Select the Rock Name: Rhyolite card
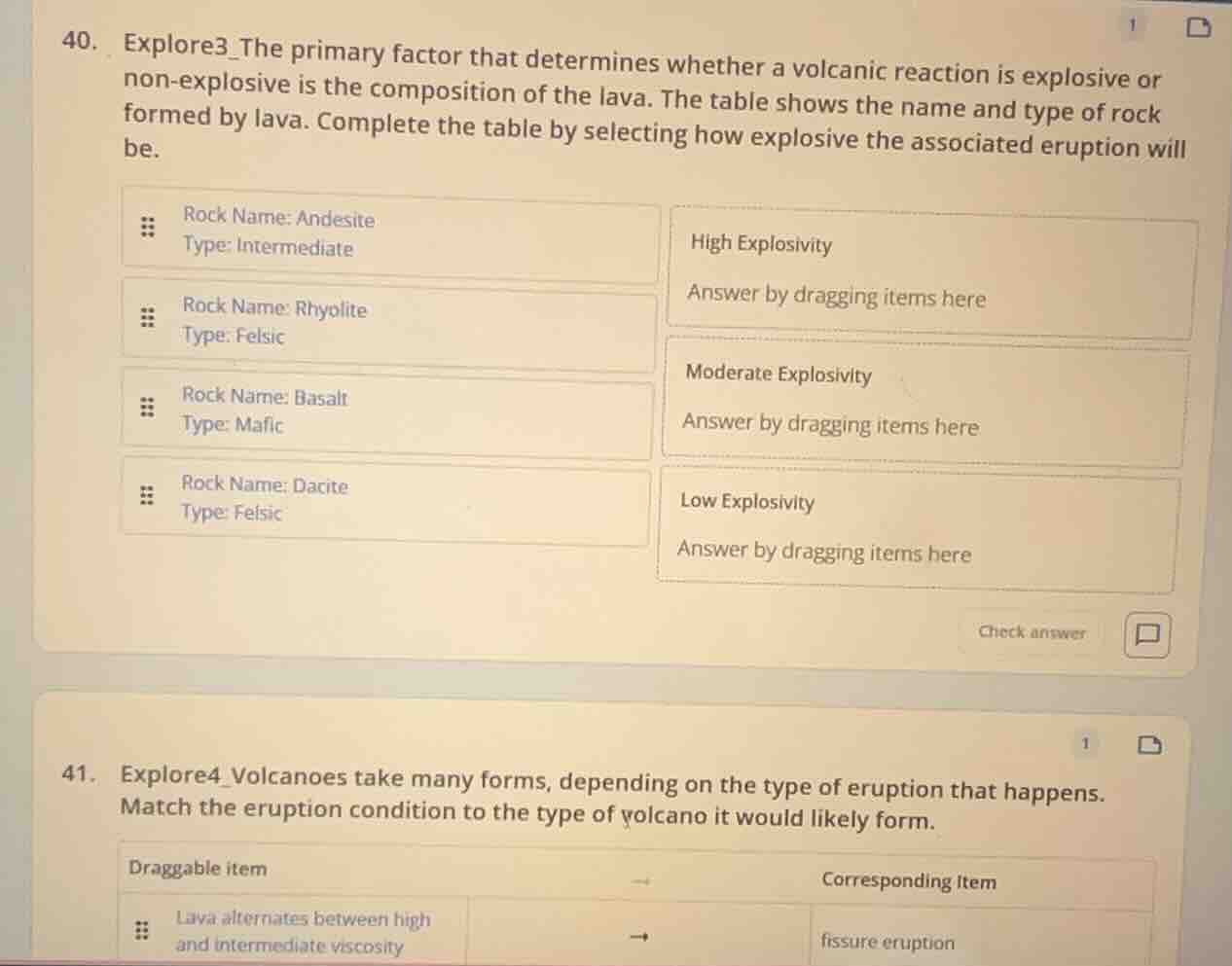Screen dimensions: 1232x966 click(x=389, y=323)
